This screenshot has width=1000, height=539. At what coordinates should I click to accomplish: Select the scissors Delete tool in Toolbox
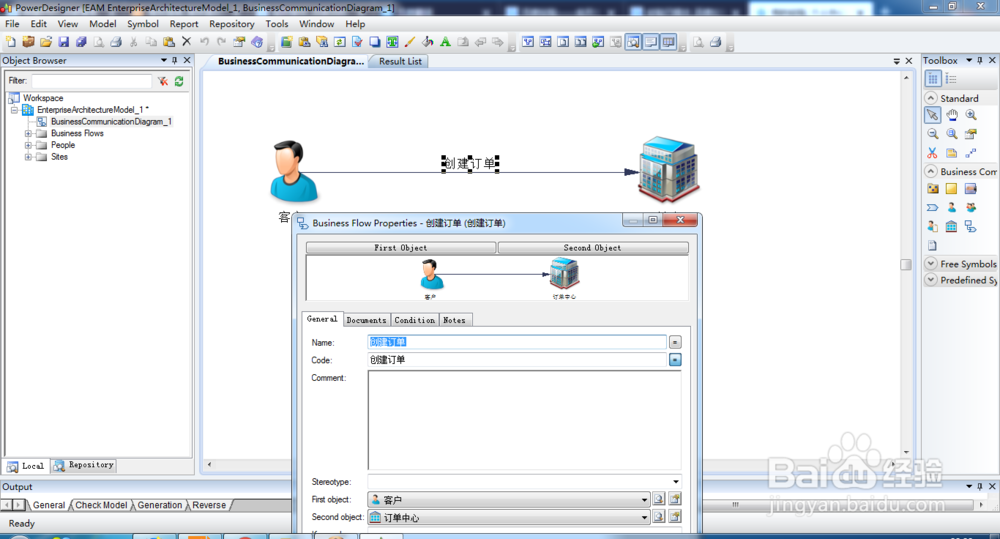pyautogui.click(x=932, y=153)
